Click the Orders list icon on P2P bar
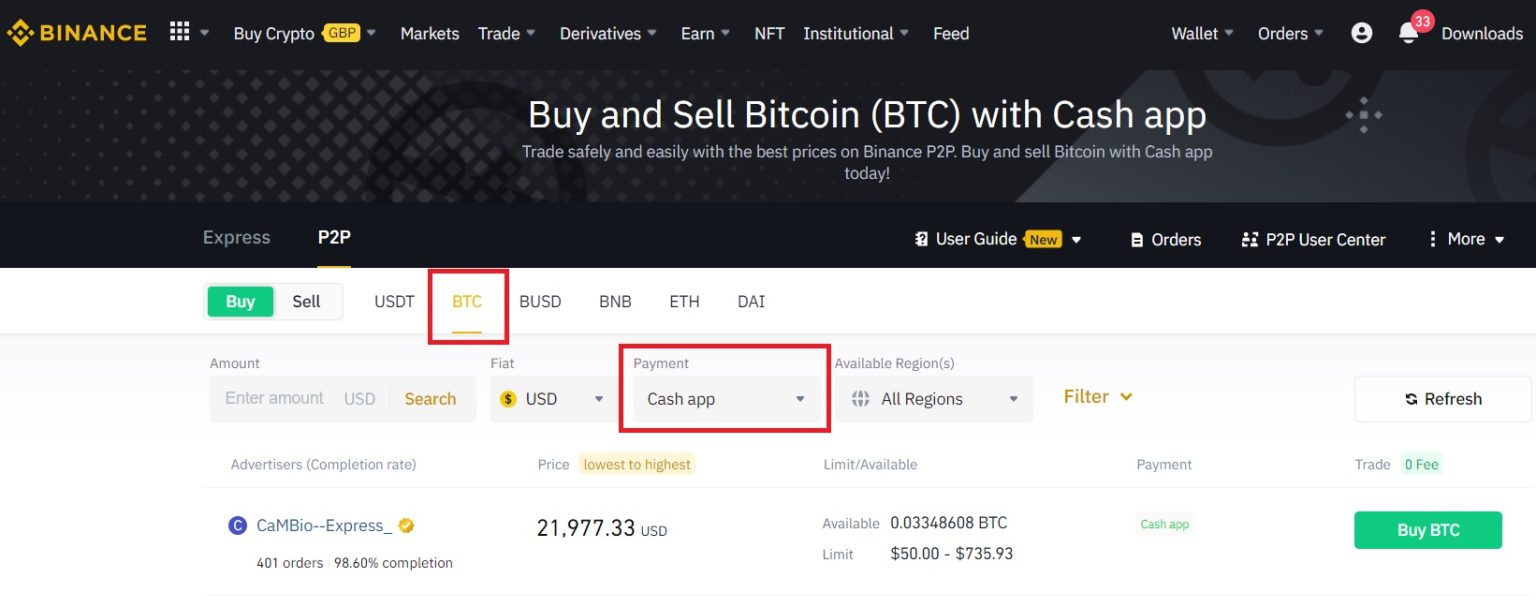 [x=1137, y=239]
